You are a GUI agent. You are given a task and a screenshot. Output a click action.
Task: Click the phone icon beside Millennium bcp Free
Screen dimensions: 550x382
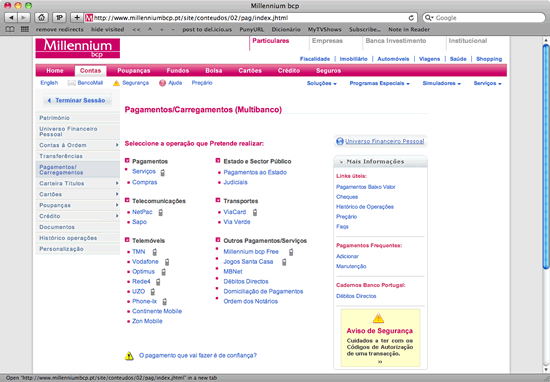click(x=291, y=252)
